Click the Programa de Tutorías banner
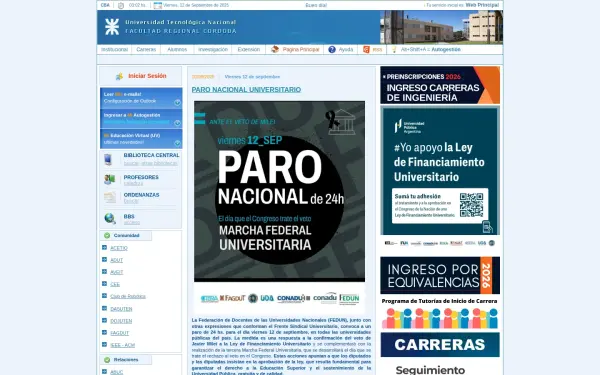This screenshot has width=600, height=375. (x=440, y=313)
